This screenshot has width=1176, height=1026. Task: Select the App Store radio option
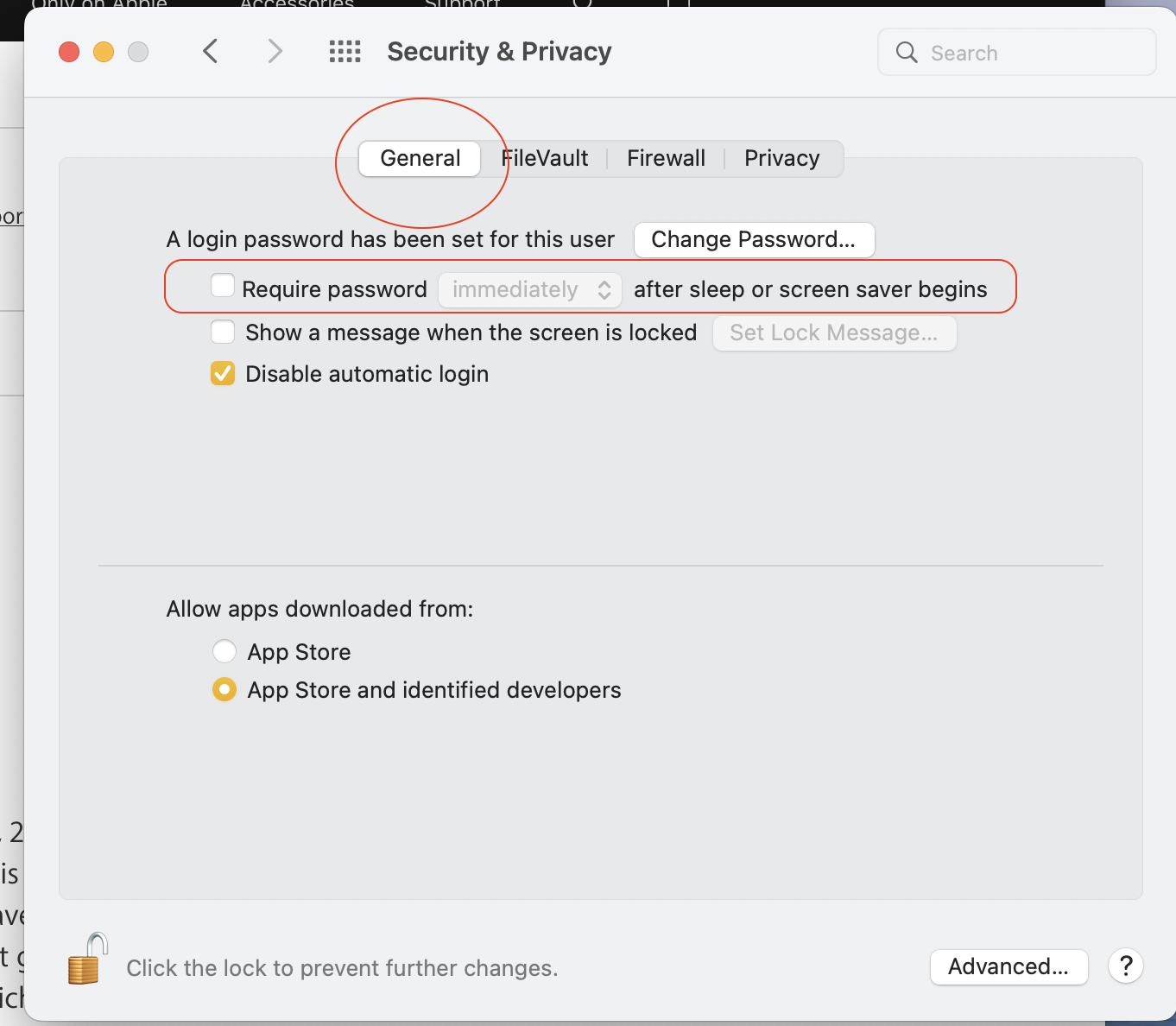(x=224, y=651)
